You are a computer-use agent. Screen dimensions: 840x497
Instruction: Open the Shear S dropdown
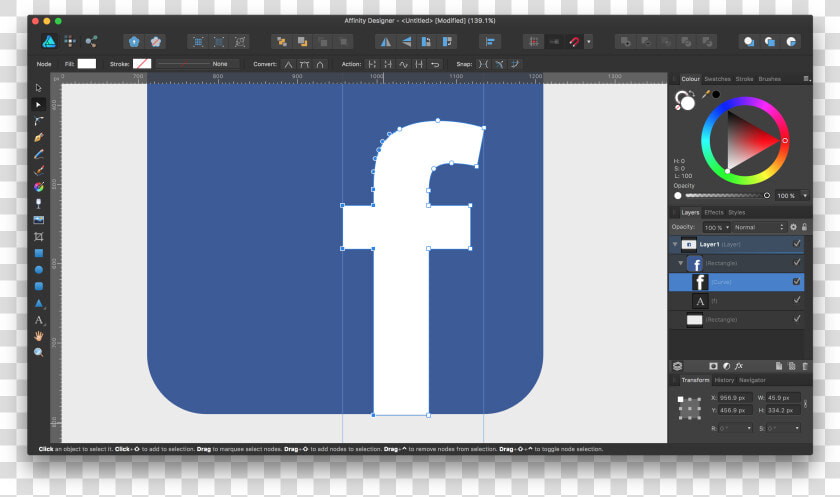click(797, 428)
